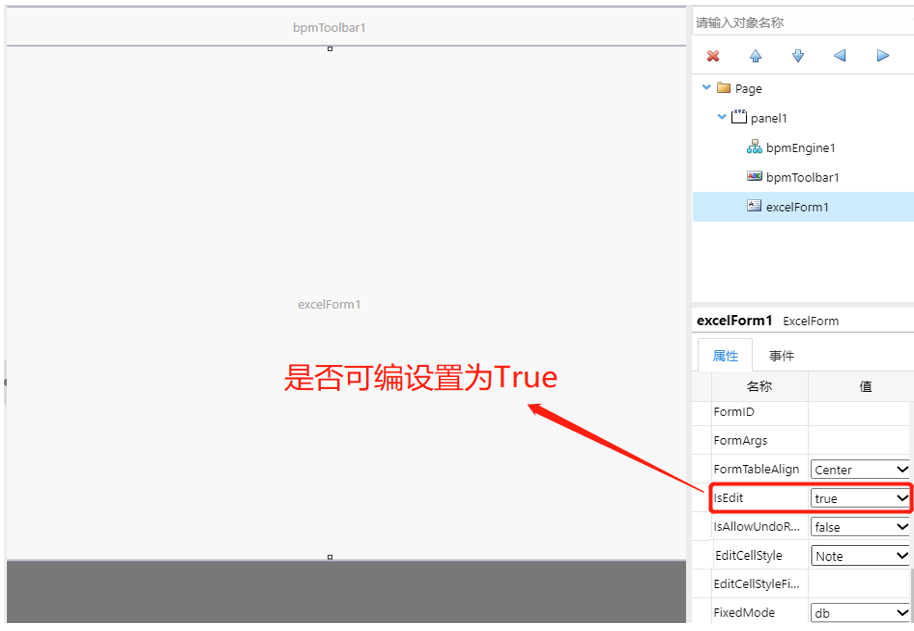Click the FormID value cell
The height and width of the screenshot is (631, 914).
point(859,412)
